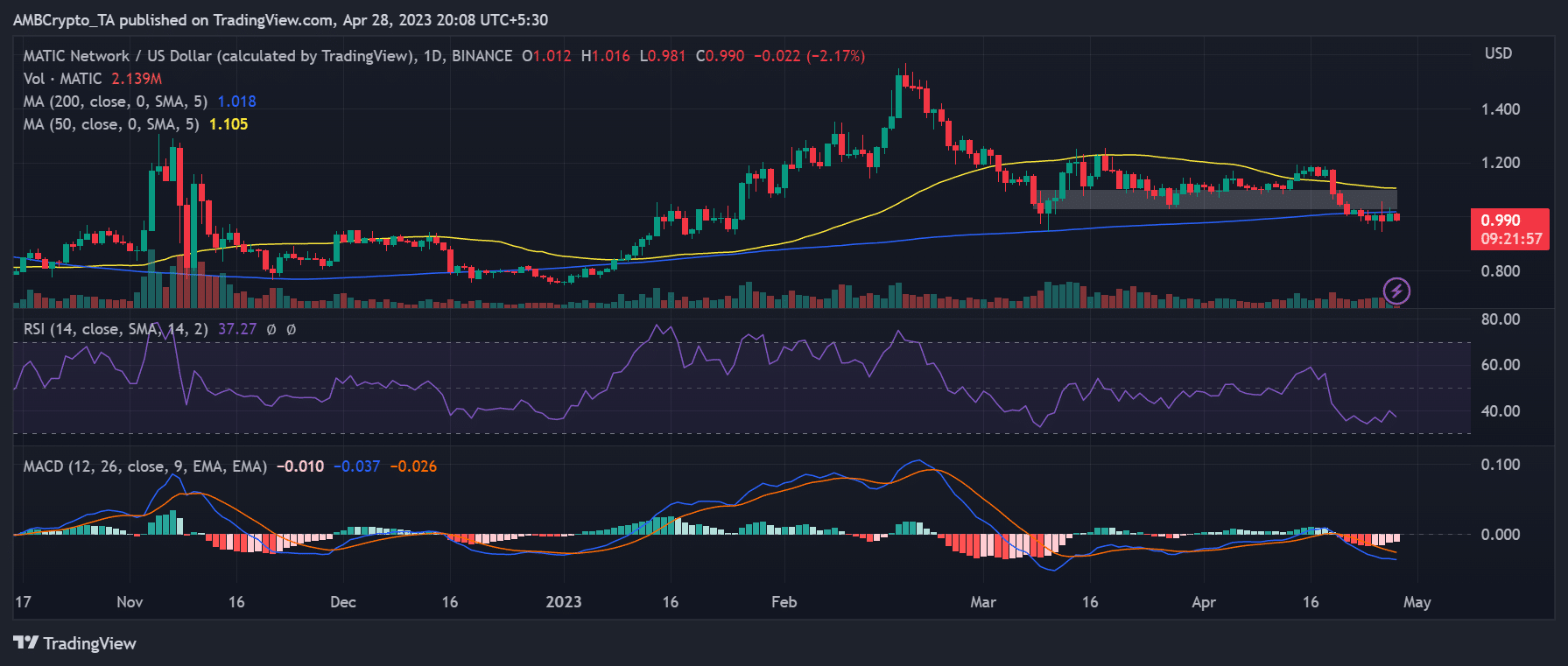
Task: Click the gray support zone rectangle
Action: point(1218,200)
